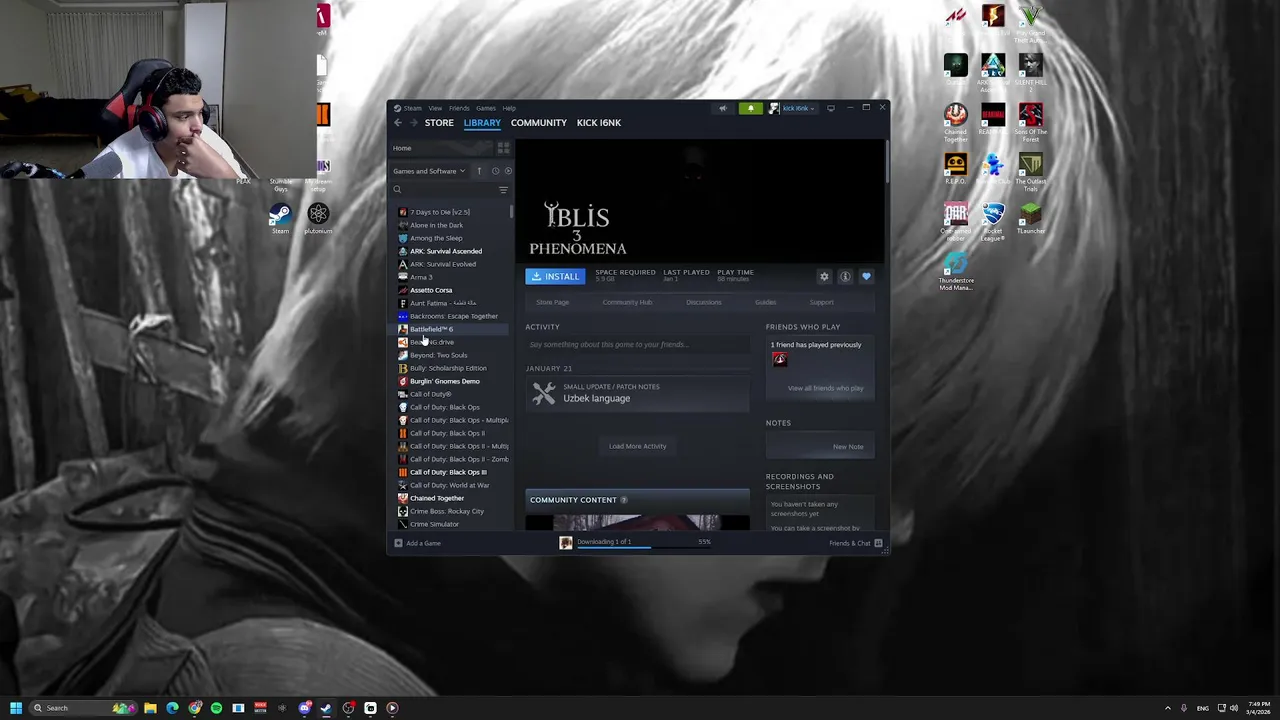1280x720 pixels.
Task: Sort library list with the arrow icon
Action: click(479, 171)
